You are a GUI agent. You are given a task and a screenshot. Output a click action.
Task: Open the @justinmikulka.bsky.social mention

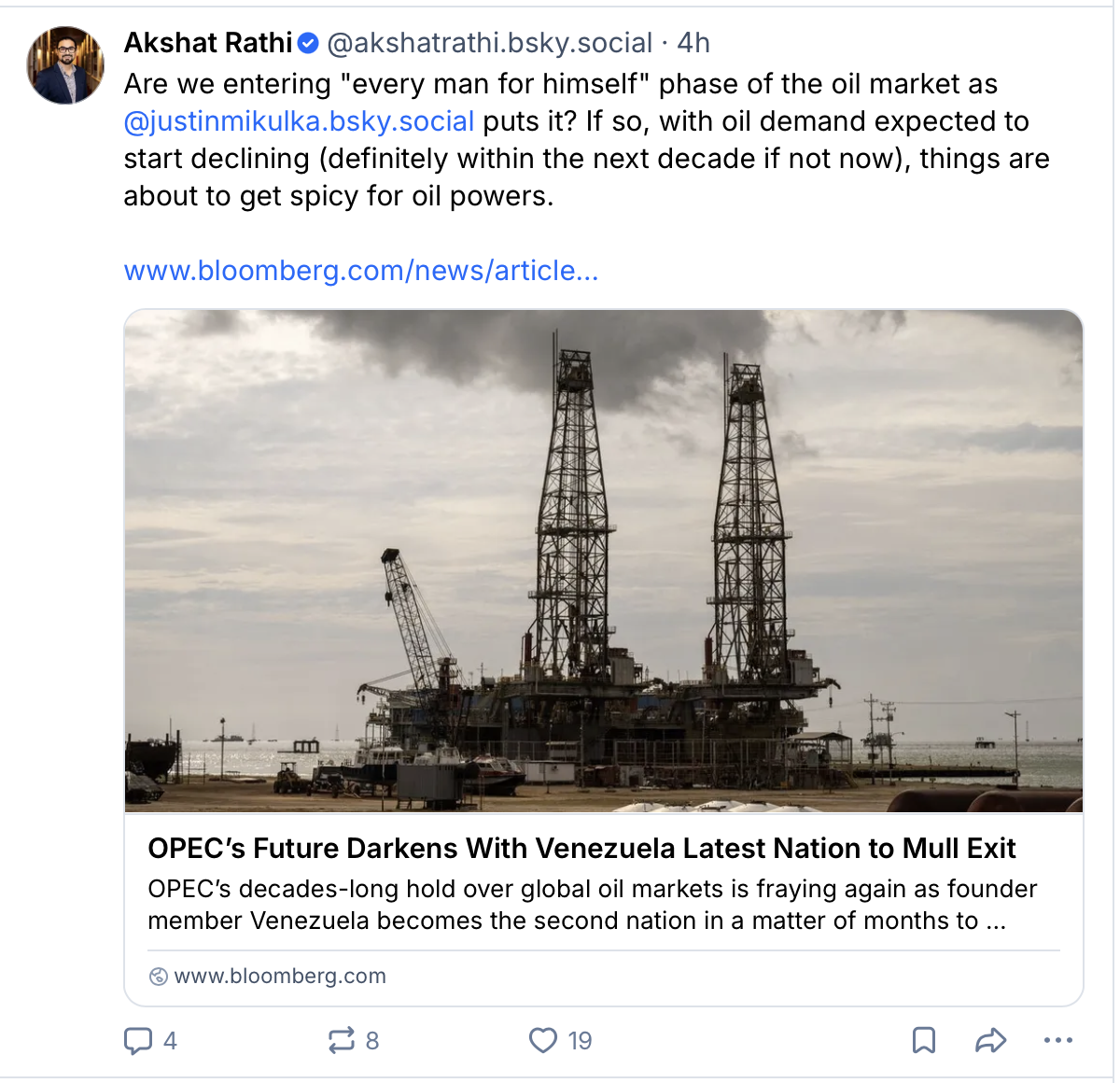[299, 121]
